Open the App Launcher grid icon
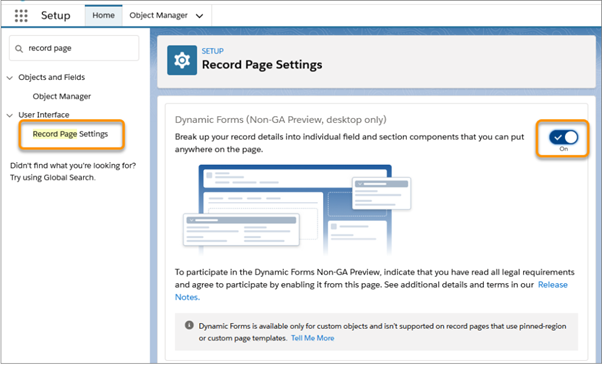The width and height of the screenshot is (602, 365). click(x=21, y=15)
